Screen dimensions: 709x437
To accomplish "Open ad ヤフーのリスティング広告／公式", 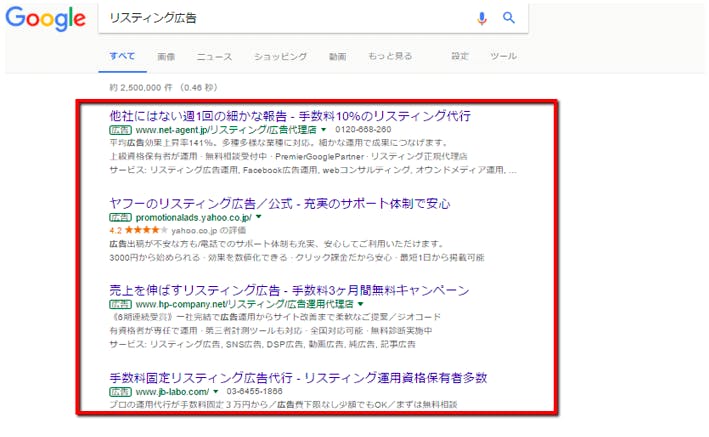I will (x=280, y=204).
